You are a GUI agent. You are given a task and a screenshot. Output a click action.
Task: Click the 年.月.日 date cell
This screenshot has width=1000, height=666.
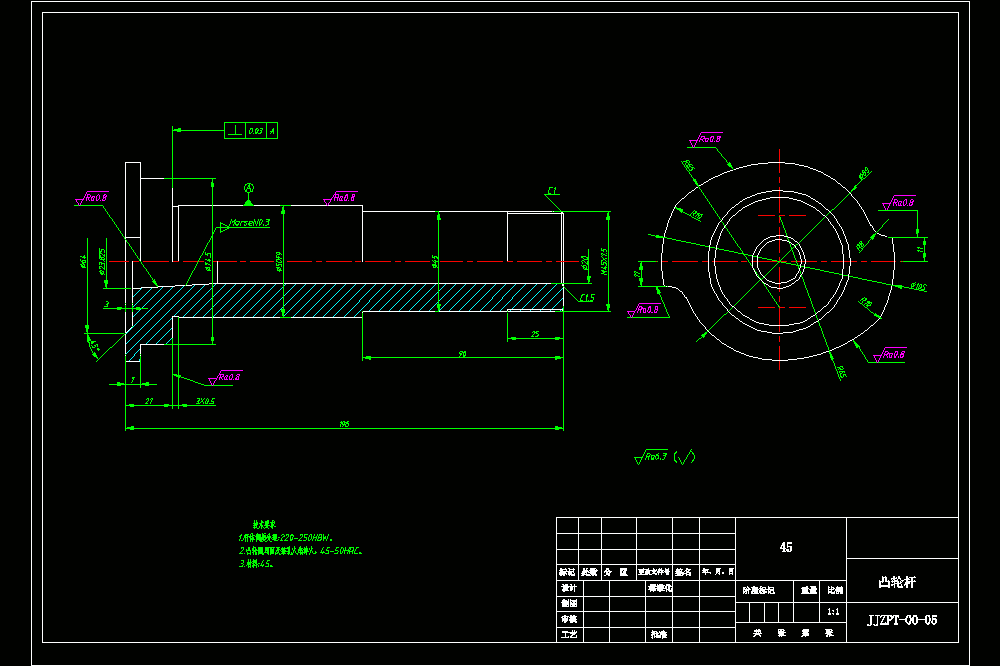pos(717,572)
